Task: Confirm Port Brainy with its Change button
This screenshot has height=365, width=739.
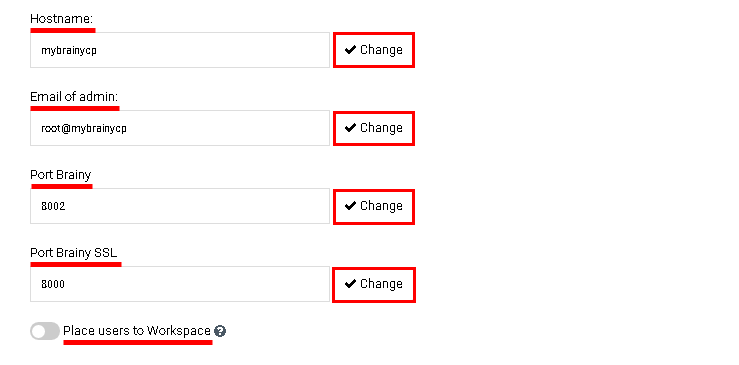Action: tap(374, 207)
